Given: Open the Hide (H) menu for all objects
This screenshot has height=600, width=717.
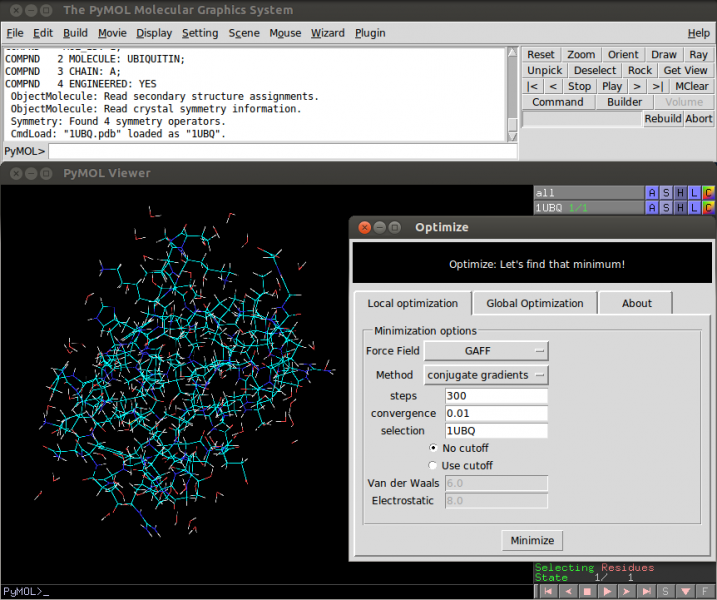Looking at the screenshot, I should coord(680,193).
